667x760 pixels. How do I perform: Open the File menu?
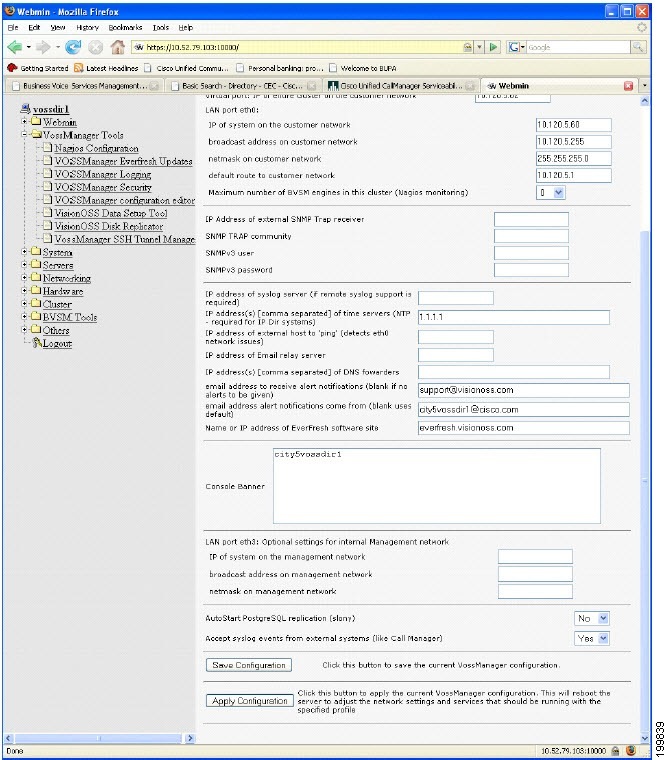click(x=13, y=28)
